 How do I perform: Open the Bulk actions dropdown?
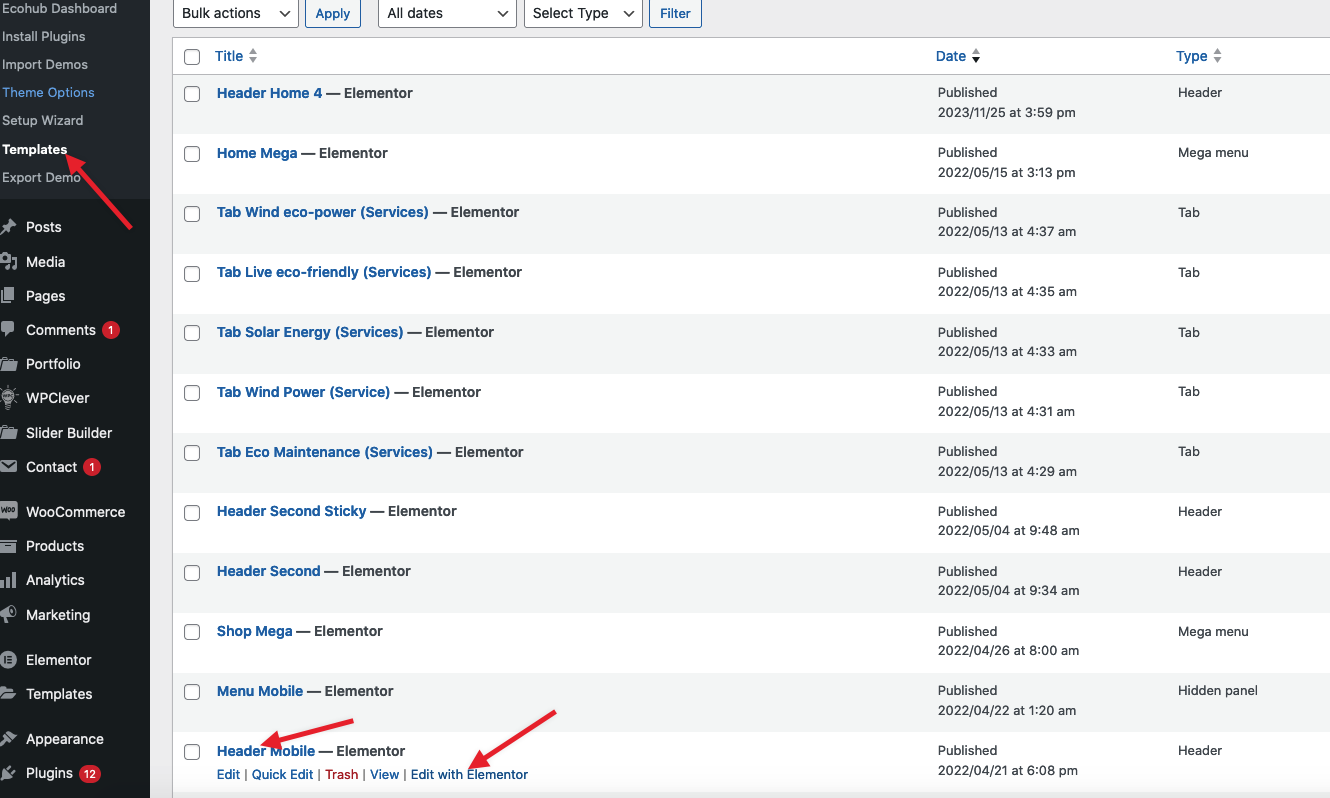click(235, 13)
